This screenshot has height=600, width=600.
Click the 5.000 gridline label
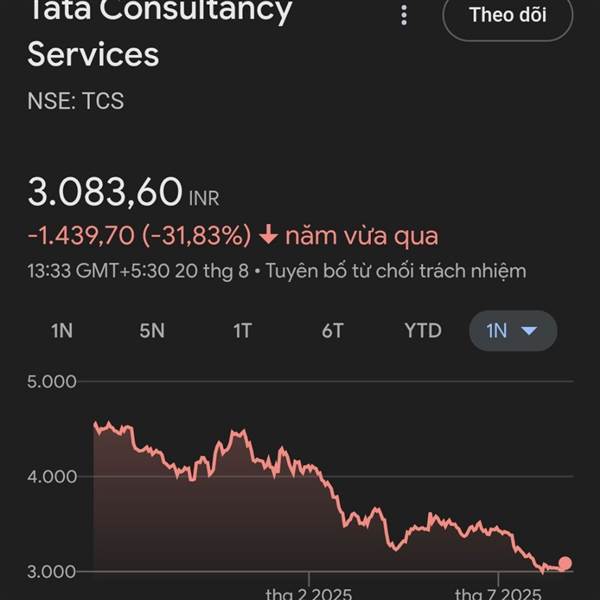point(52,382)
